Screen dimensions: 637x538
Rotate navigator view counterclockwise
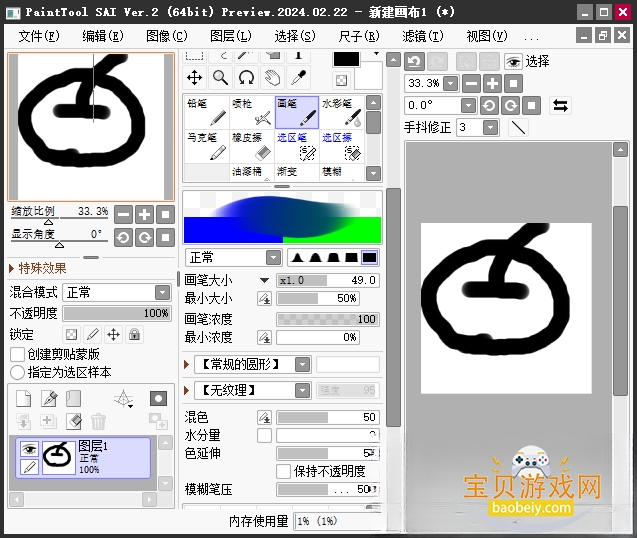pos(124,237)
